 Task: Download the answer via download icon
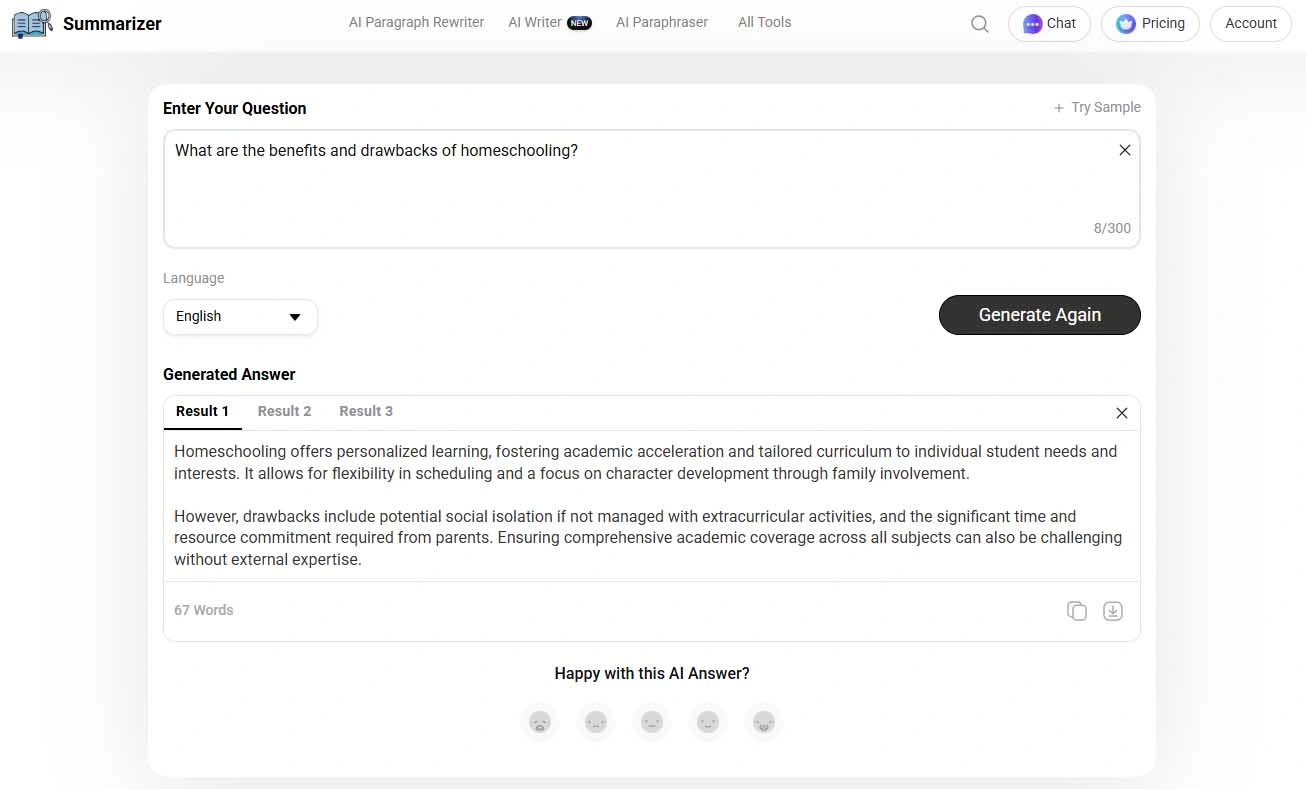tap(1113, 610)
